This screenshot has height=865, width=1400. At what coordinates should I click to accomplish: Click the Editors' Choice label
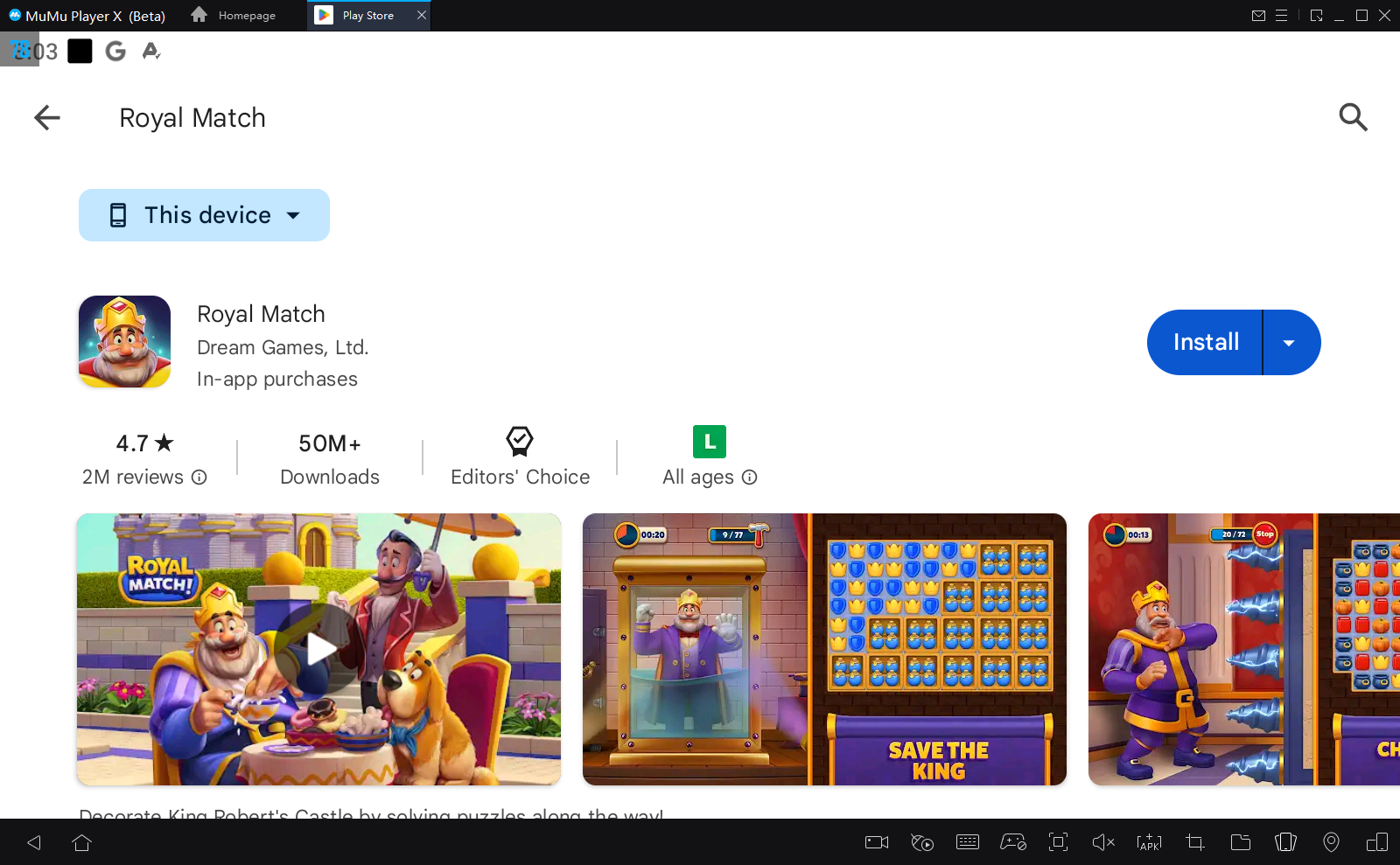pos(521,477)
